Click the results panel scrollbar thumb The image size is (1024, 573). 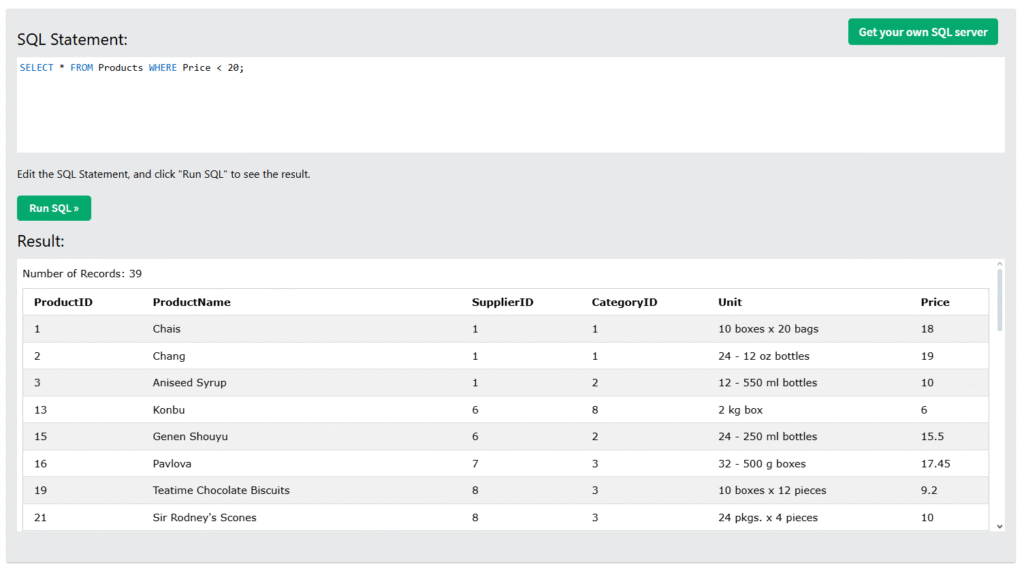[999, 300]
